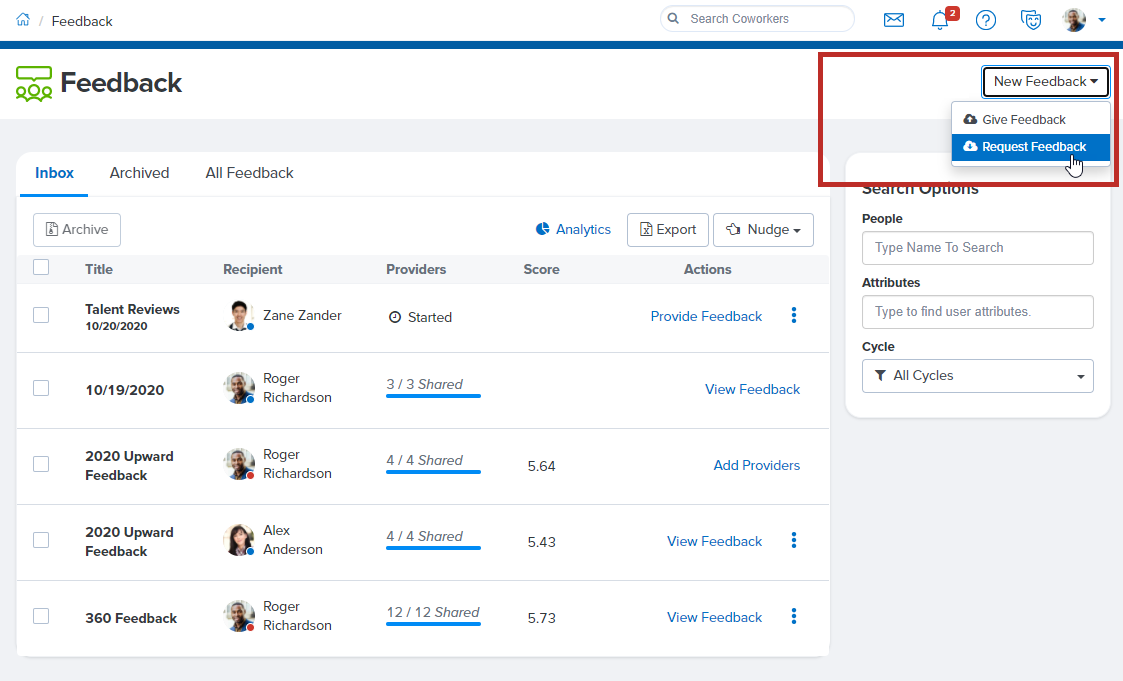The height and width of the screenshot is (681, 1123).
Task: Click the Type Name To Search field
Action: [977, 248]
